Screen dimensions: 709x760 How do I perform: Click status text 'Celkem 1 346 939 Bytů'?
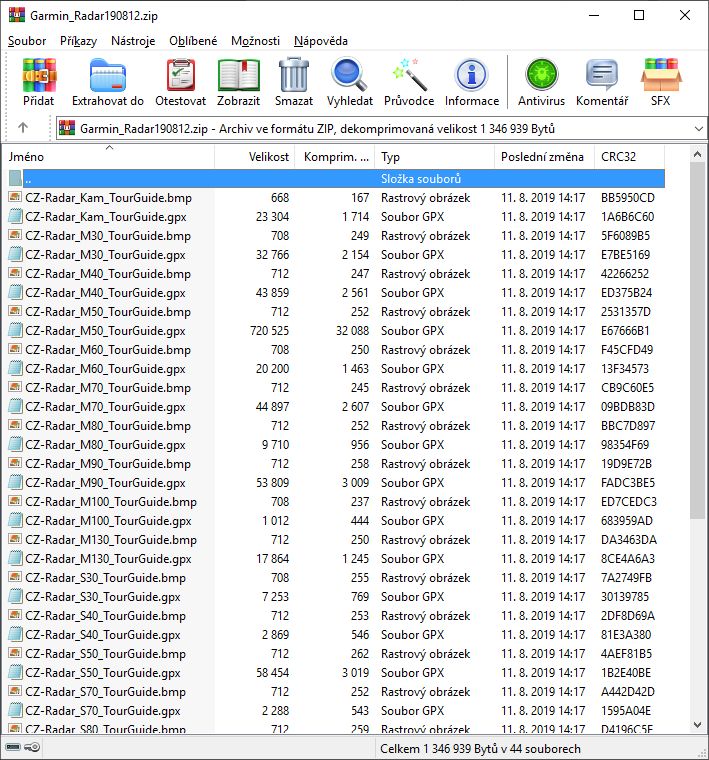tap(439, 748)
